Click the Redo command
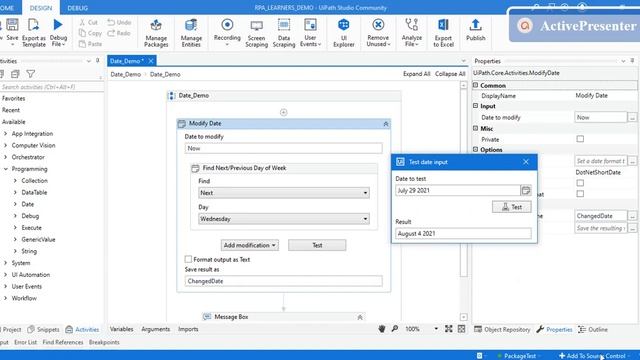 [119, 33]
